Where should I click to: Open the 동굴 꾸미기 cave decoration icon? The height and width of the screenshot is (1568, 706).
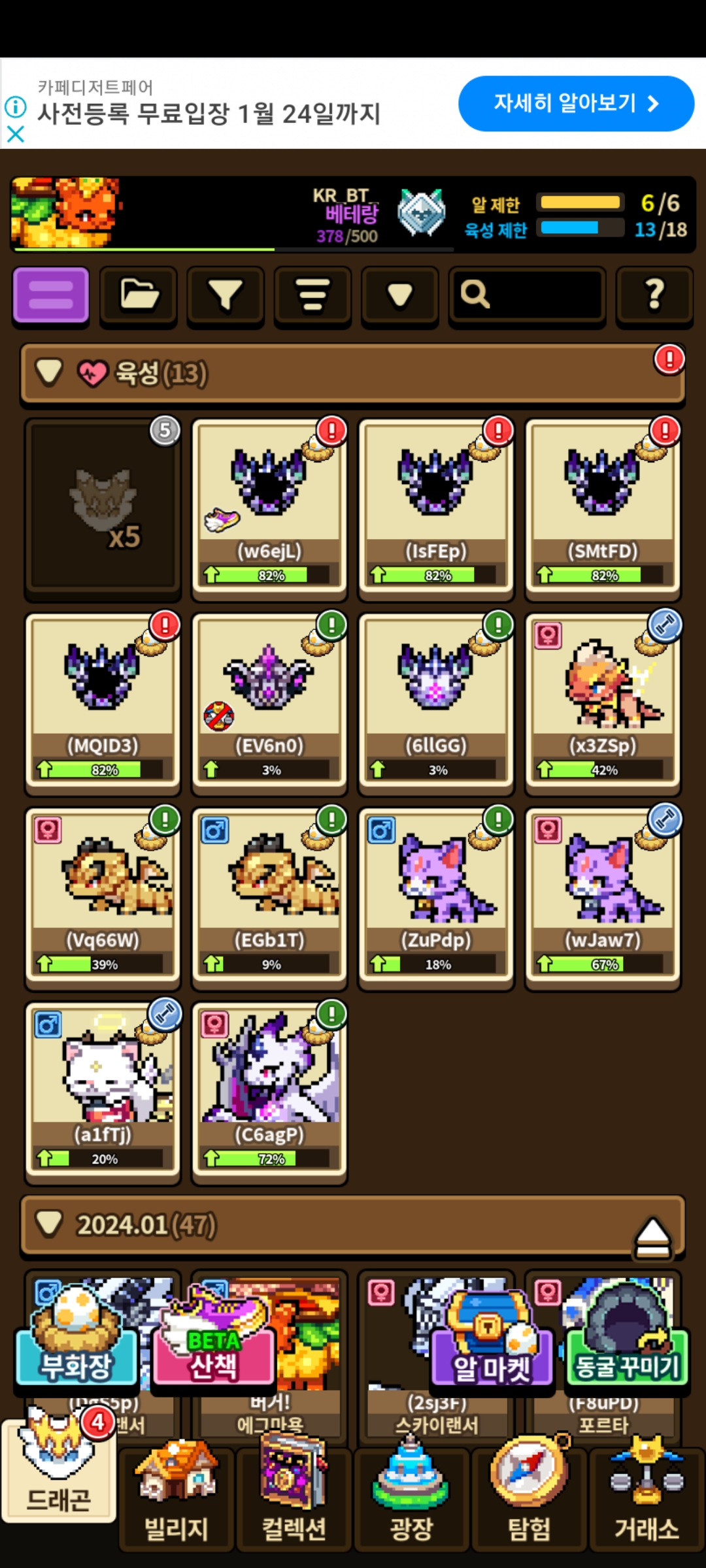tap(626, 1333)
